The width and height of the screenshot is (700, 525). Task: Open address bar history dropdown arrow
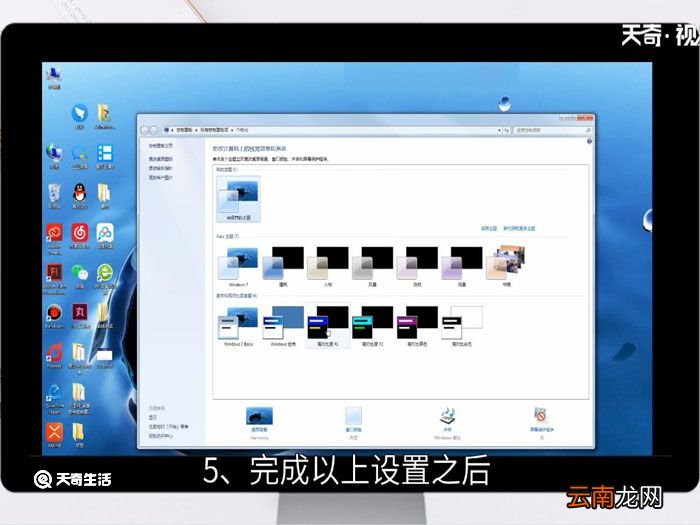point(499,130)
